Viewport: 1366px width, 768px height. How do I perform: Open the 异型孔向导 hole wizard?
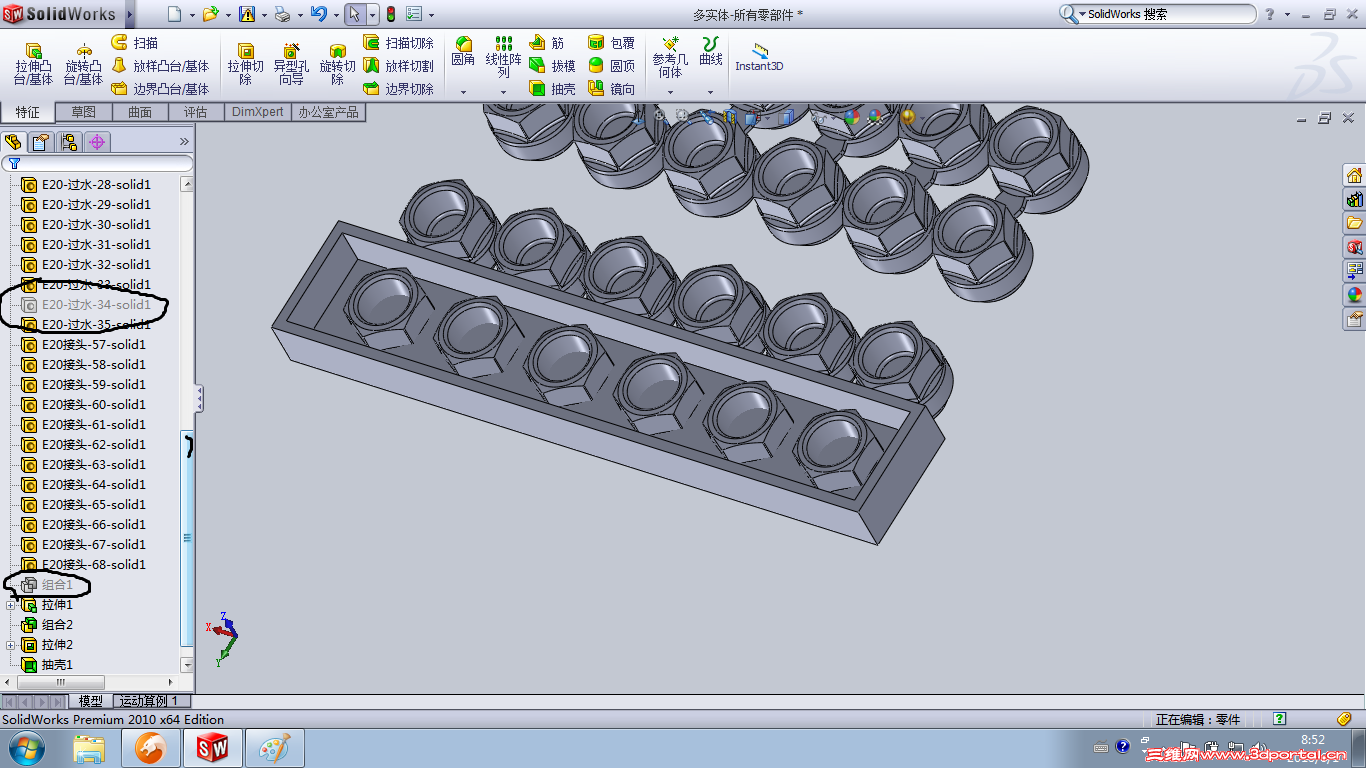[x=291, y=64]
